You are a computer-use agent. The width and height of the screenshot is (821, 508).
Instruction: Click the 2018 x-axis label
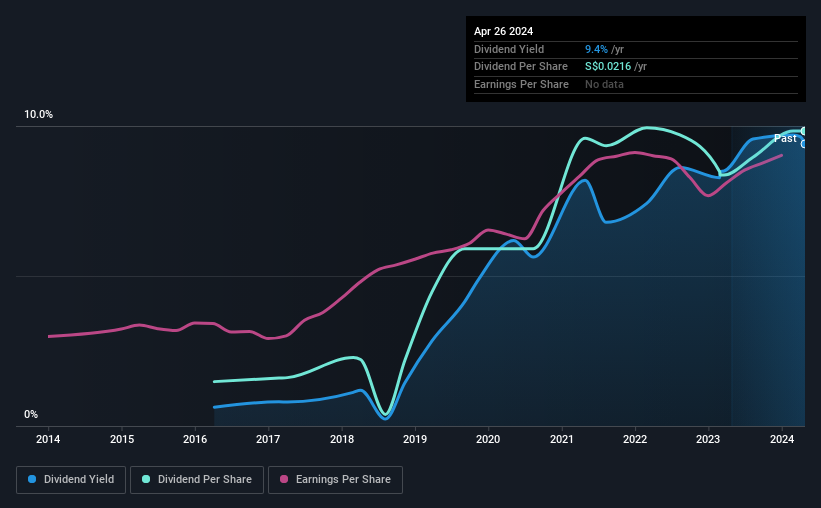342,439
